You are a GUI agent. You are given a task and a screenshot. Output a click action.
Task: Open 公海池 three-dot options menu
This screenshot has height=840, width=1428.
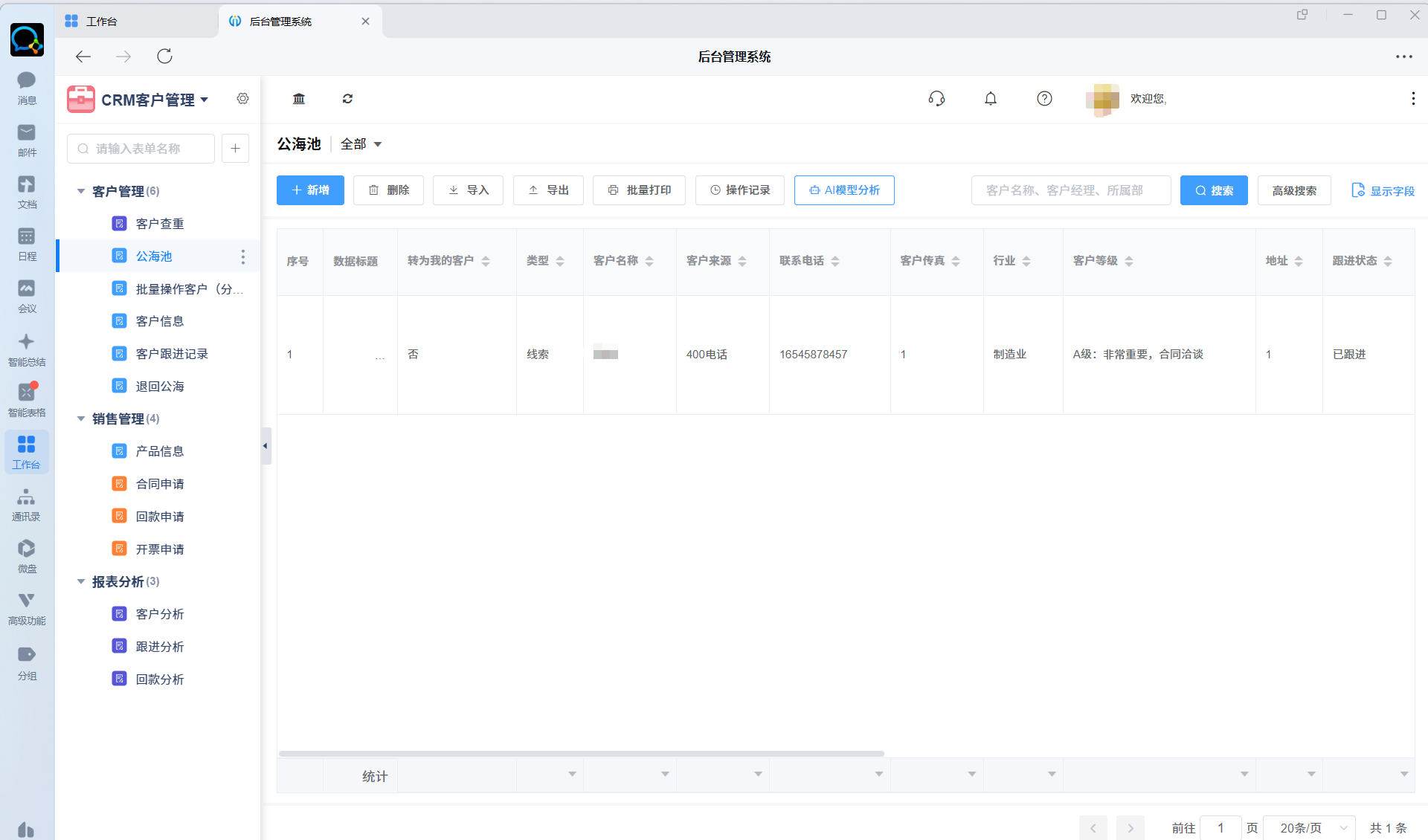coord(242,256)
